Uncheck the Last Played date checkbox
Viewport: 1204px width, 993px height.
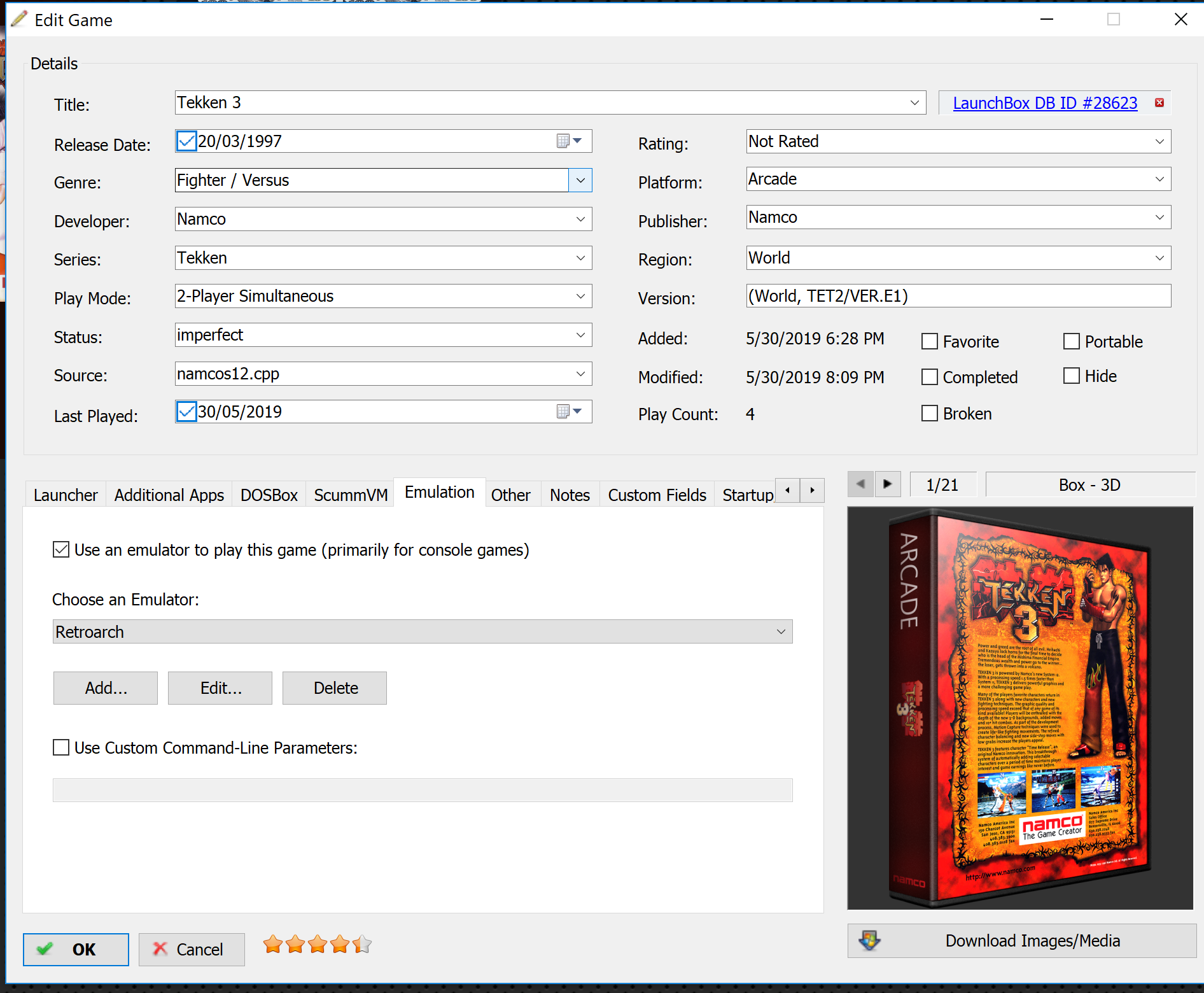click(x=186, y=411)
